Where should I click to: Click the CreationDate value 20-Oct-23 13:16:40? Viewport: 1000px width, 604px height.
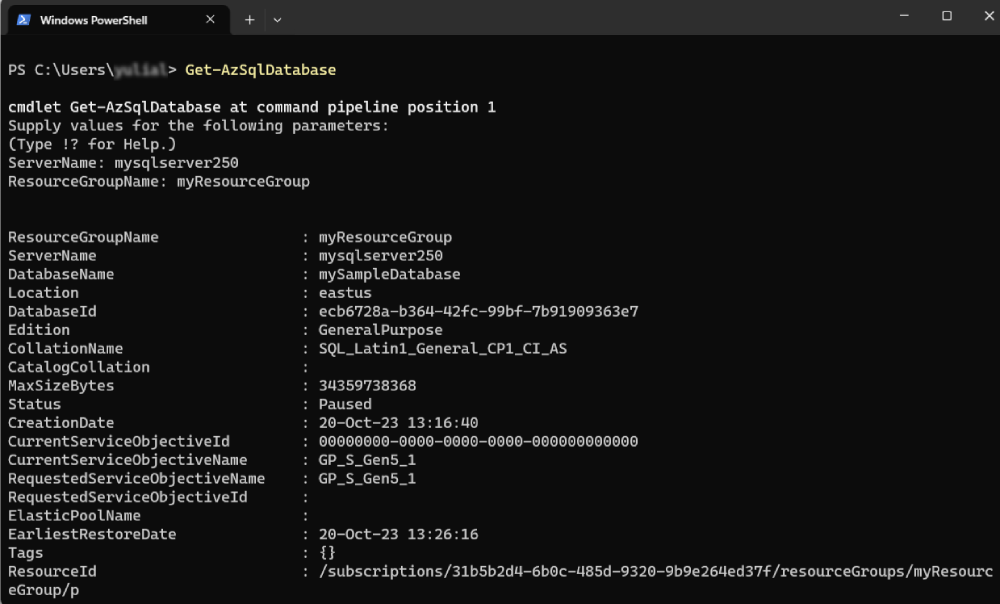(x=399, y=423)
